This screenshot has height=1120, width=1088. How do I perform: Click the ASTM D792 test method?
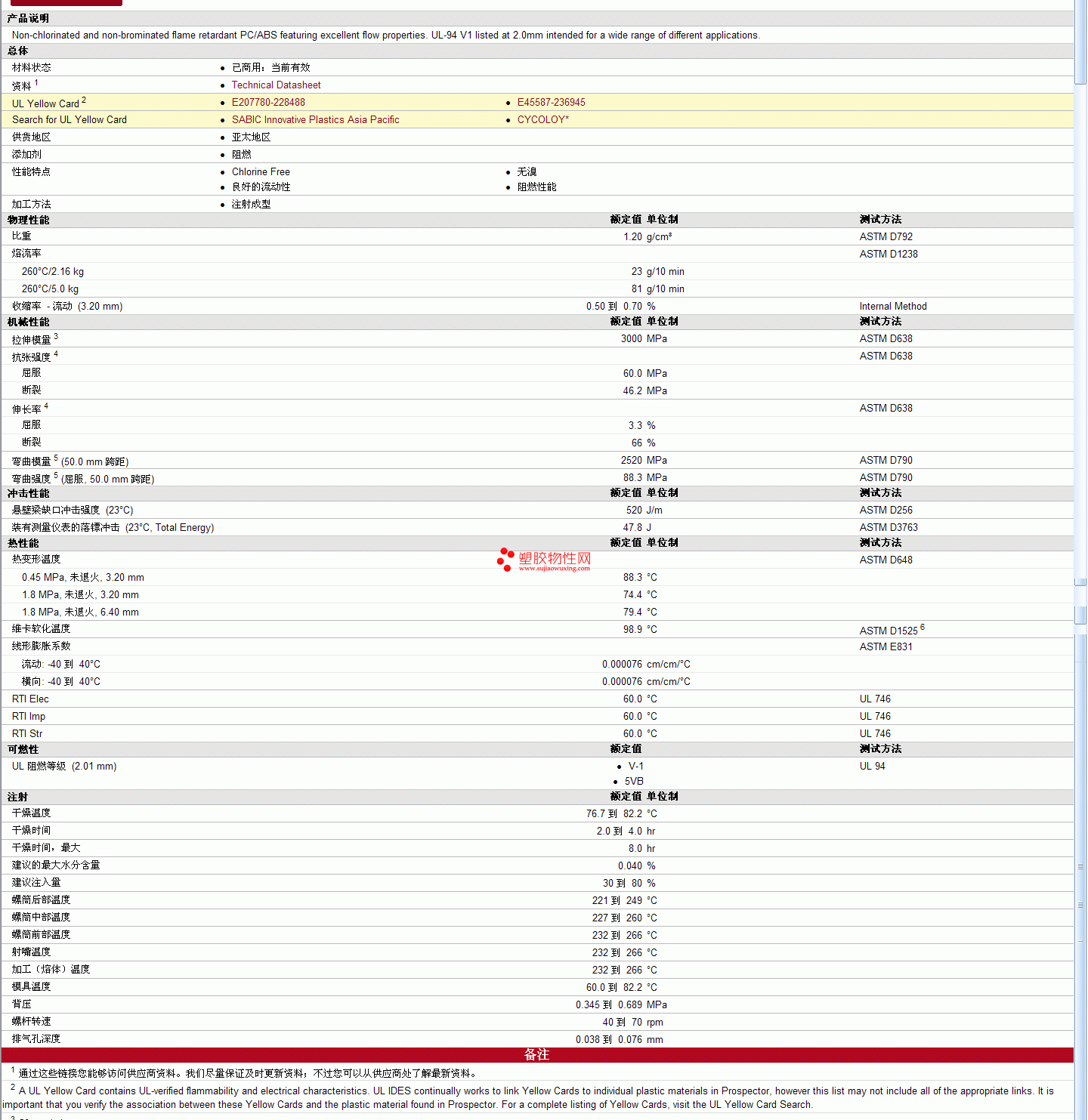click(886, 237)
